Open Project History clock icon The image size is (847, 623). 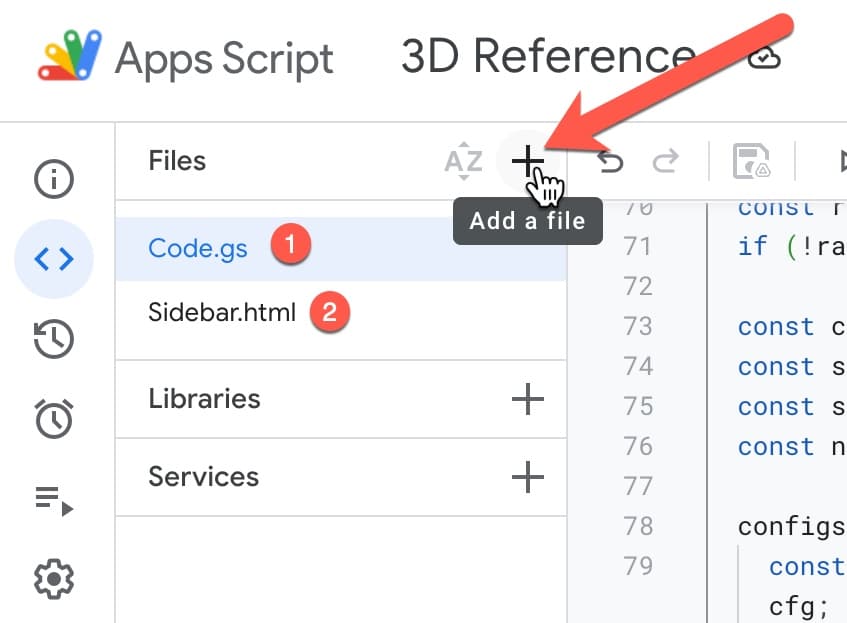(x=54, y=339)
